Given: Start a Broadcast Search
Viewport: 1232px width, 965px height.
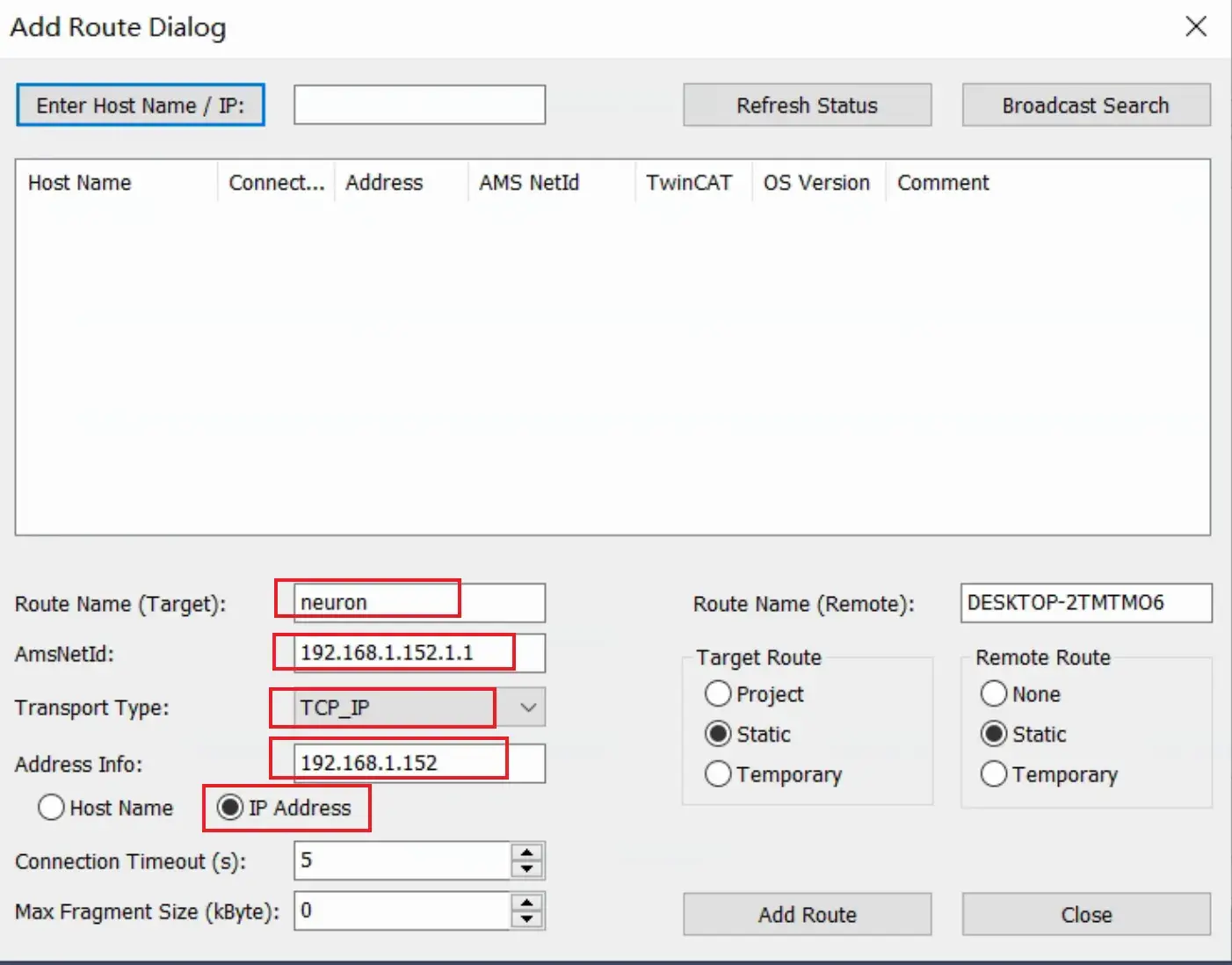Looking at the screenshot, I should pyautogui.click(x=1085, y=105).
